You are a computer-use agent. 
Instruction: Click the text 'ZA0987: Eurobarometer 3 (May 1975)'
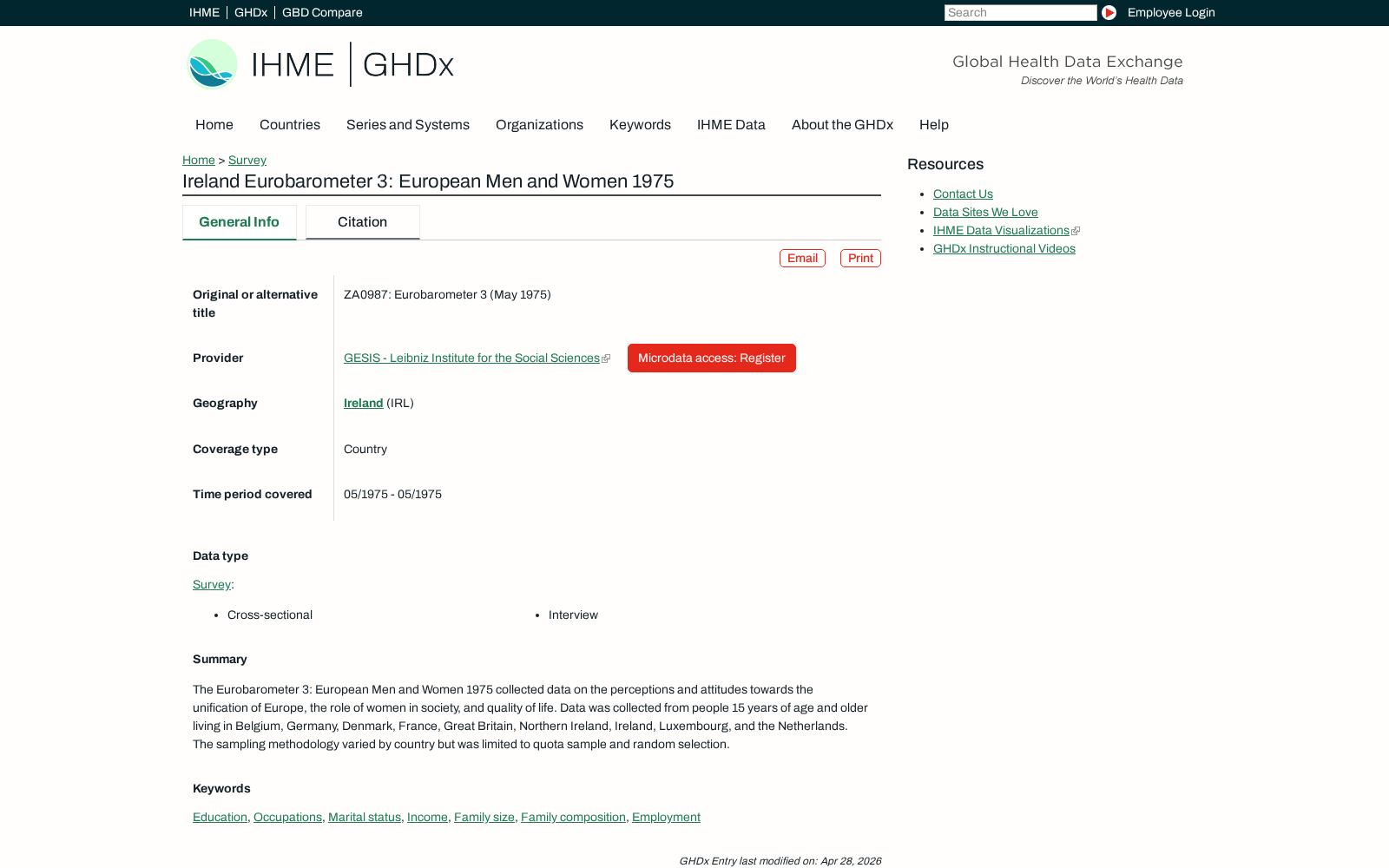tap(447, 294)
